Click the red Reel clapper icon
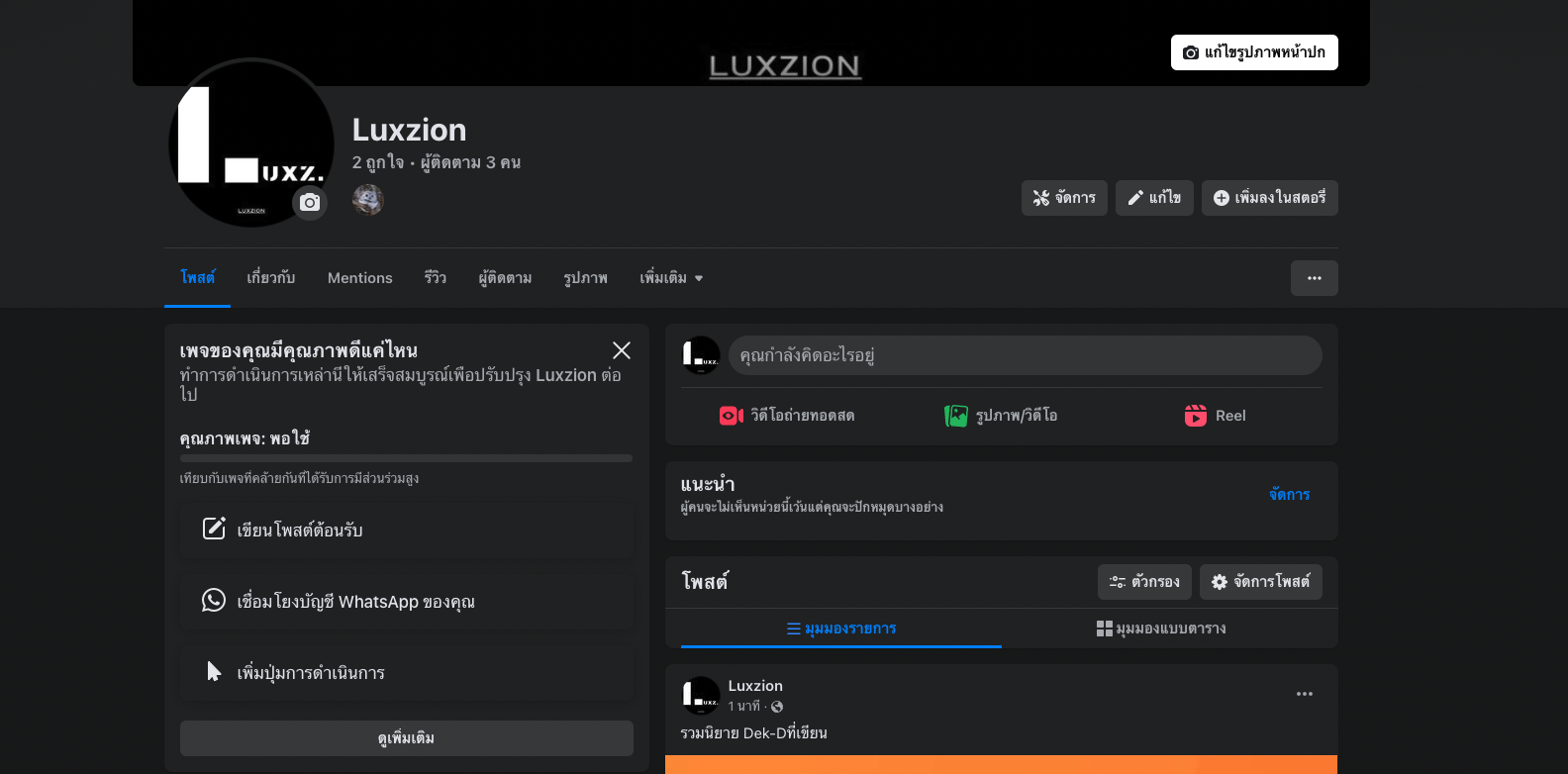Image resolution: width=1568 pixels, height=774 pixels. pyautogui.click(x=1196, y=416)
